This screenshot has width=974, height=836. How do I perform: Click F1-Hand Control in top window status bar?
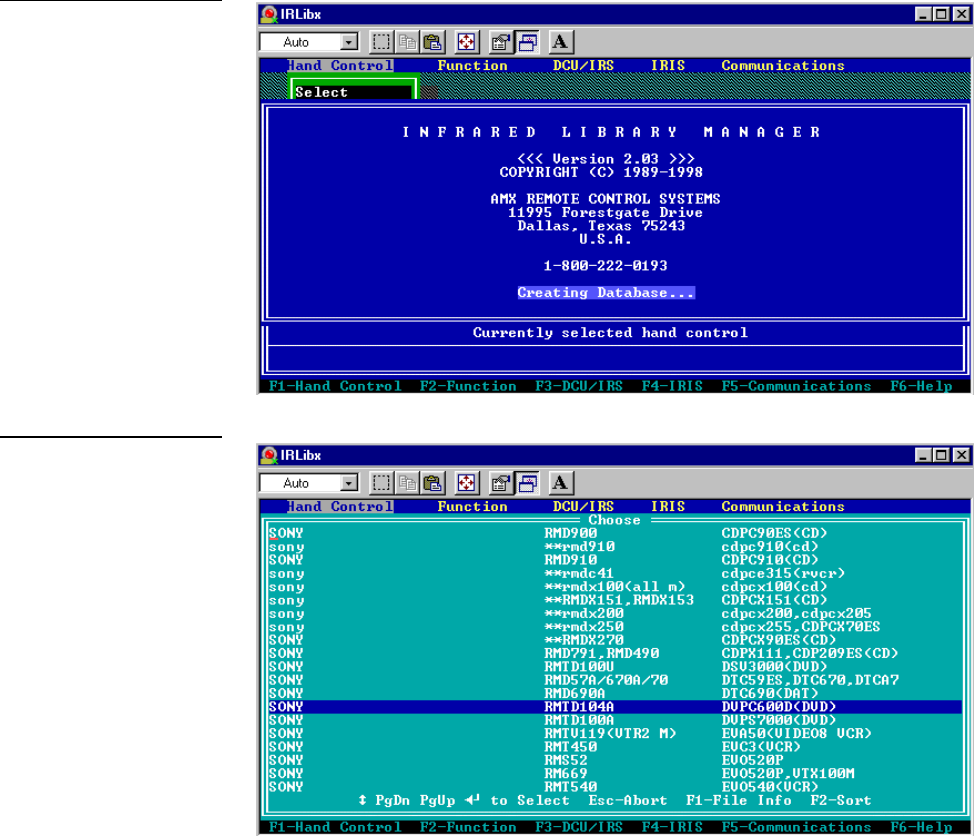click(335, 386)
